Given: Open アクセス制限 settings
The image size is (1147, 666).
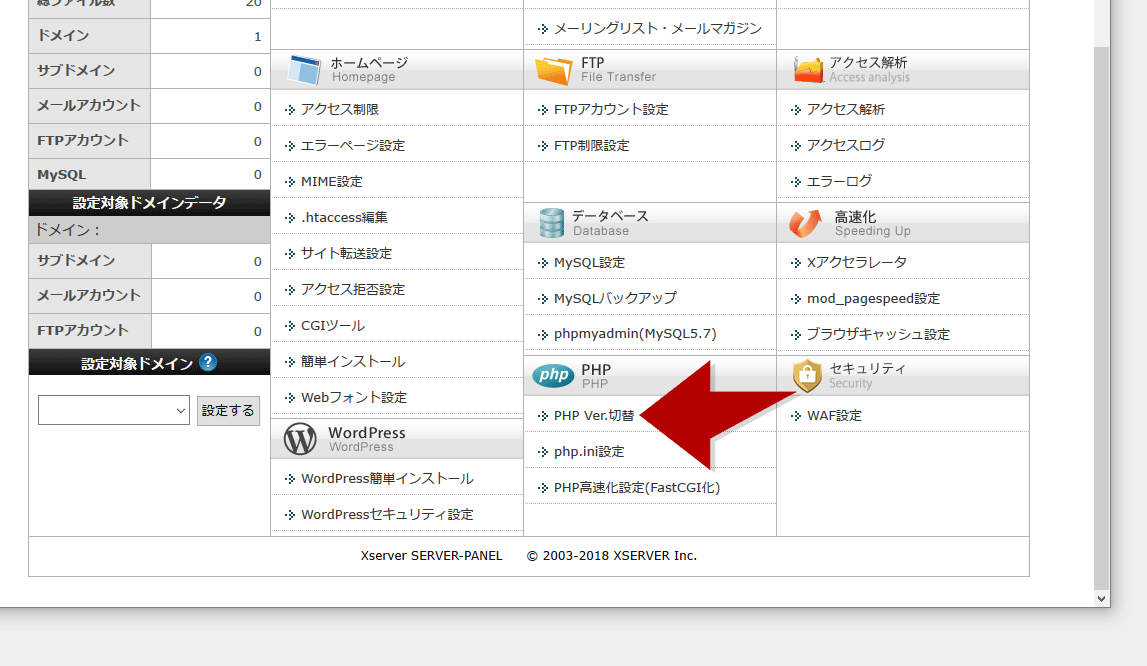Looking at the screenshot, I should point(339,110).
